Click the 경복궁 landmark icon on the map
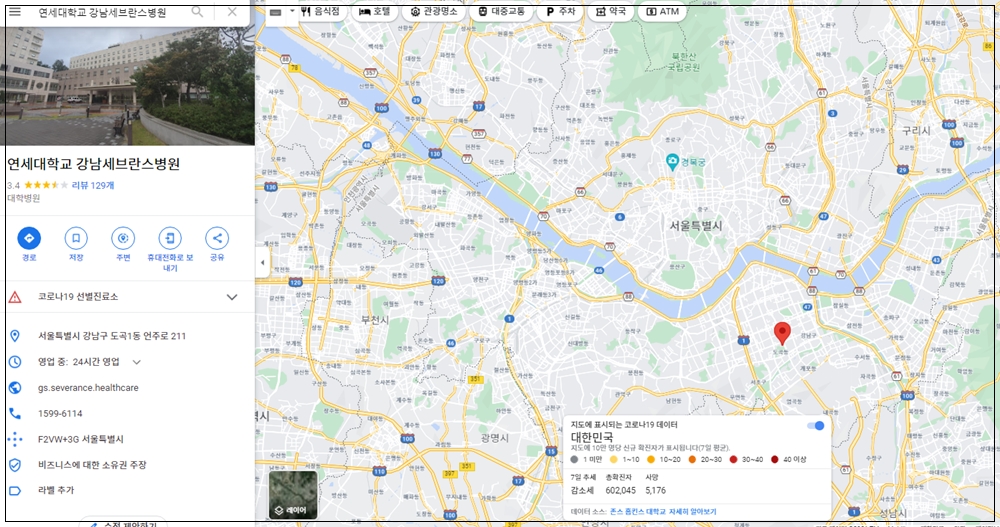This screenshot has height=527, width=1000. point(672,161)
